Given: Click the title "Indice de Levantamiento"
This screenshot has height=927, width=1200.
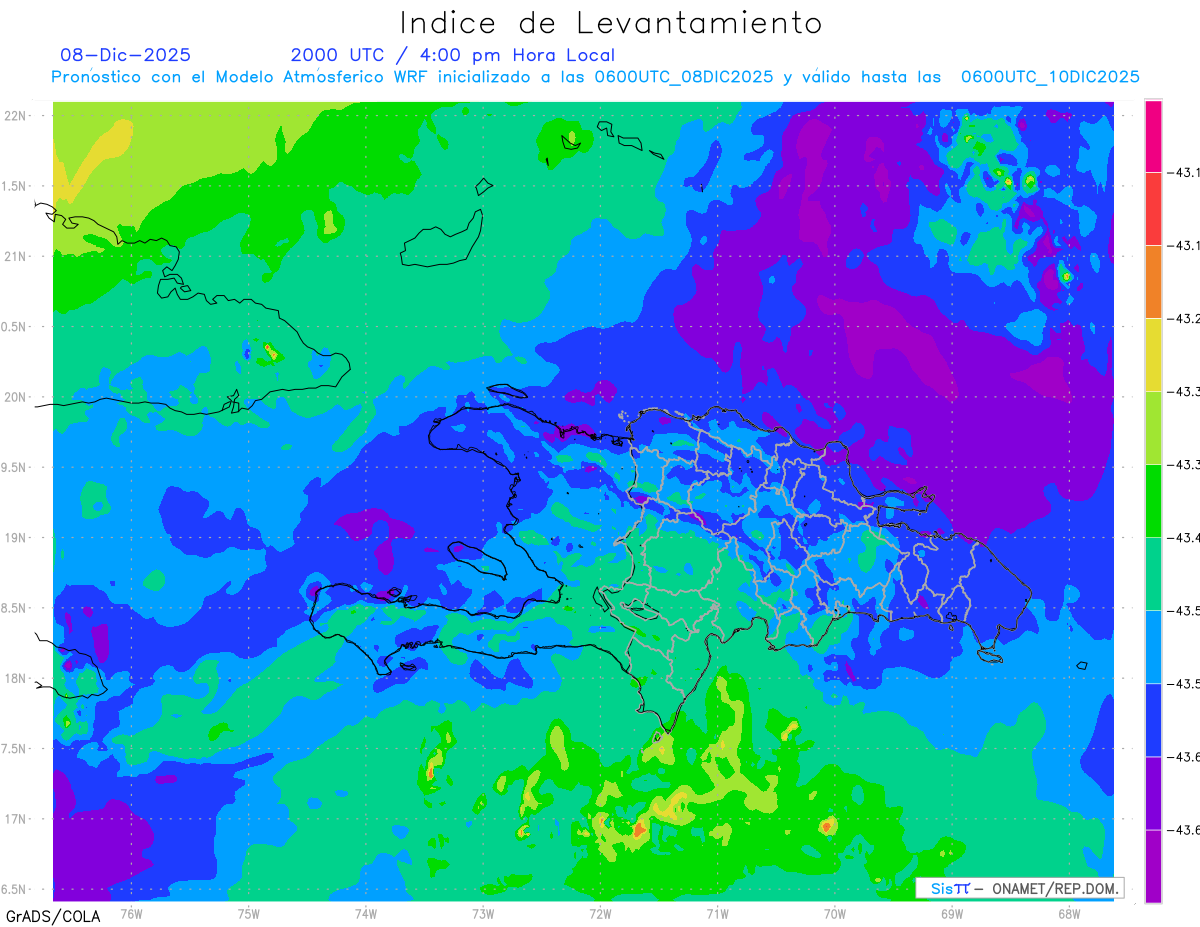Looking at the screenshot, I should [611, 23].
